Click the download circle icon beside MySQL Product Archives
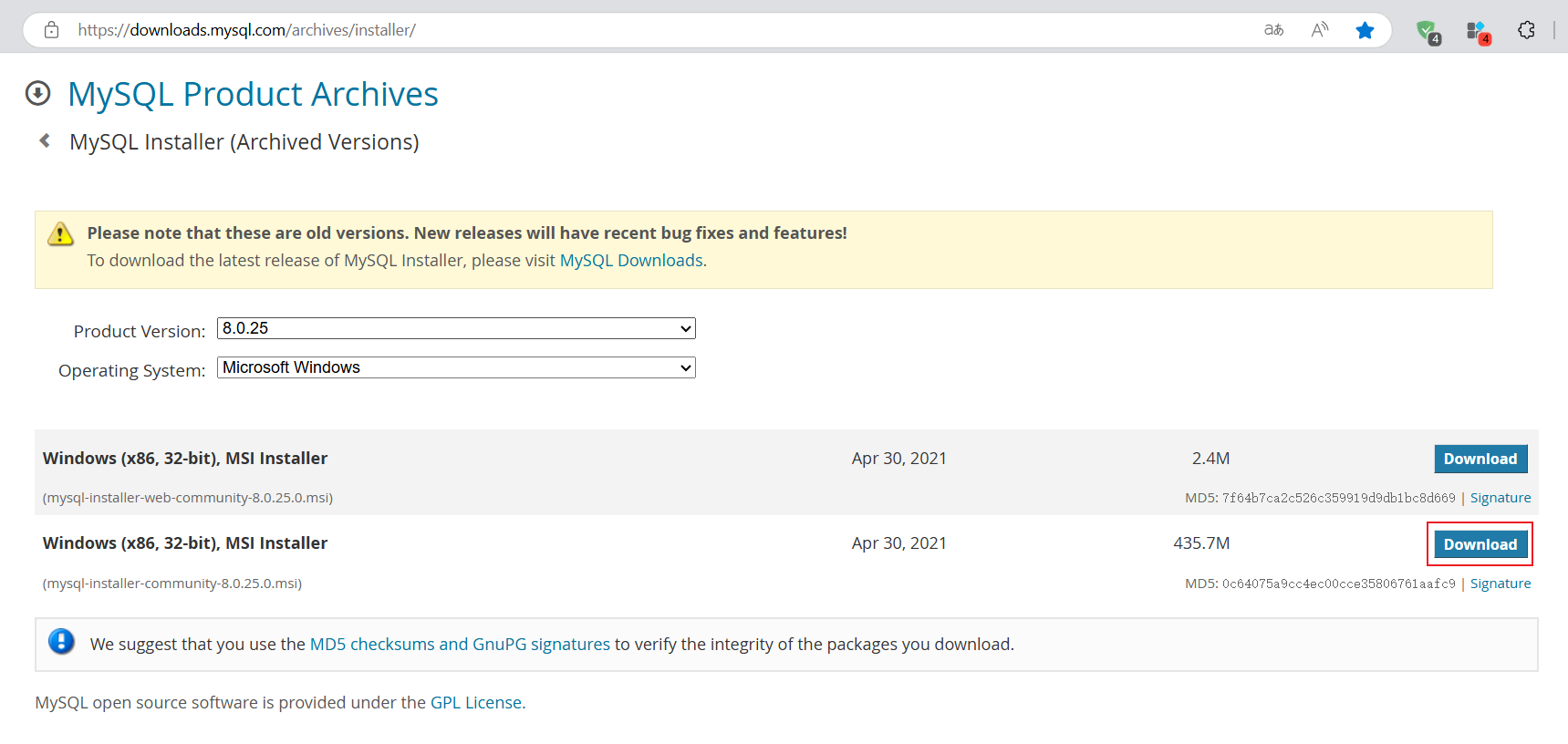This screenshot has width=1568, height=744. coord(38,93)
